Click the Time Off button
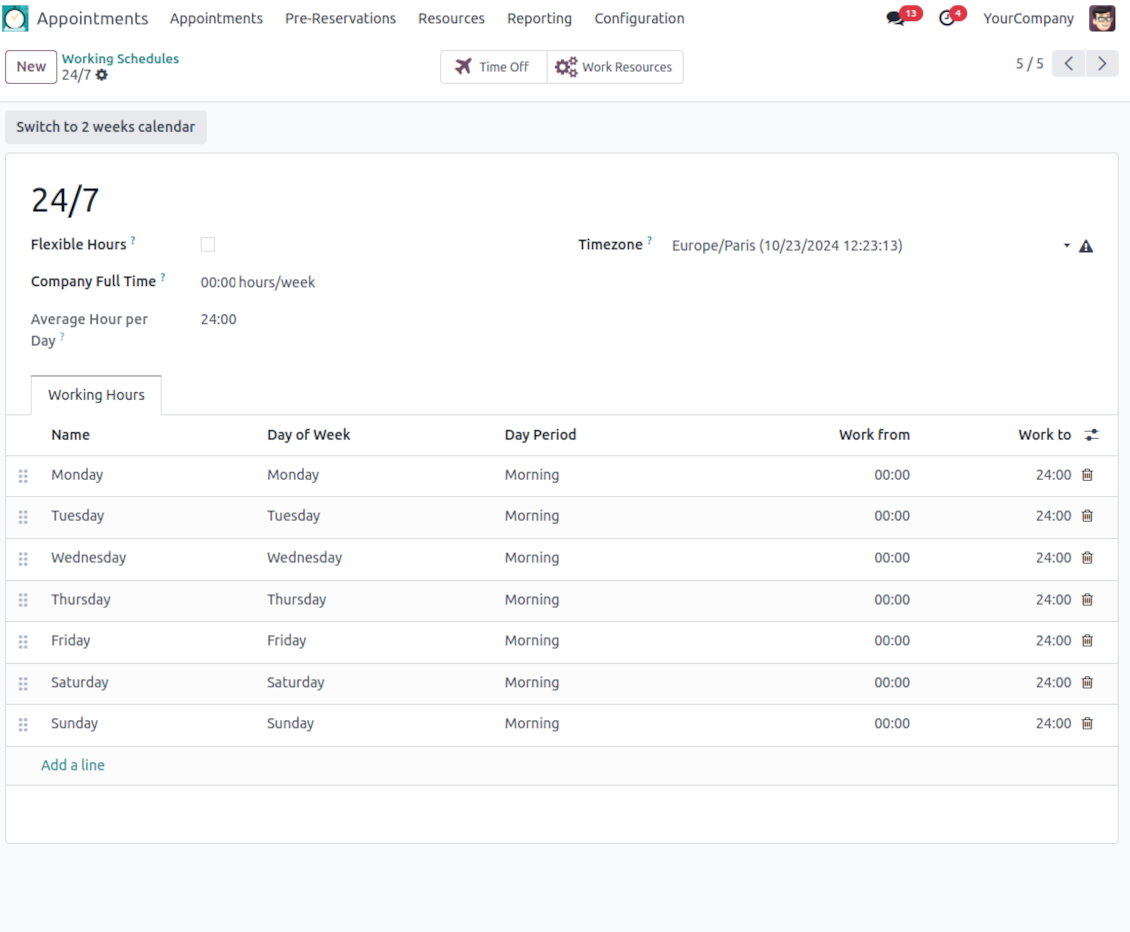 [493, 67]
